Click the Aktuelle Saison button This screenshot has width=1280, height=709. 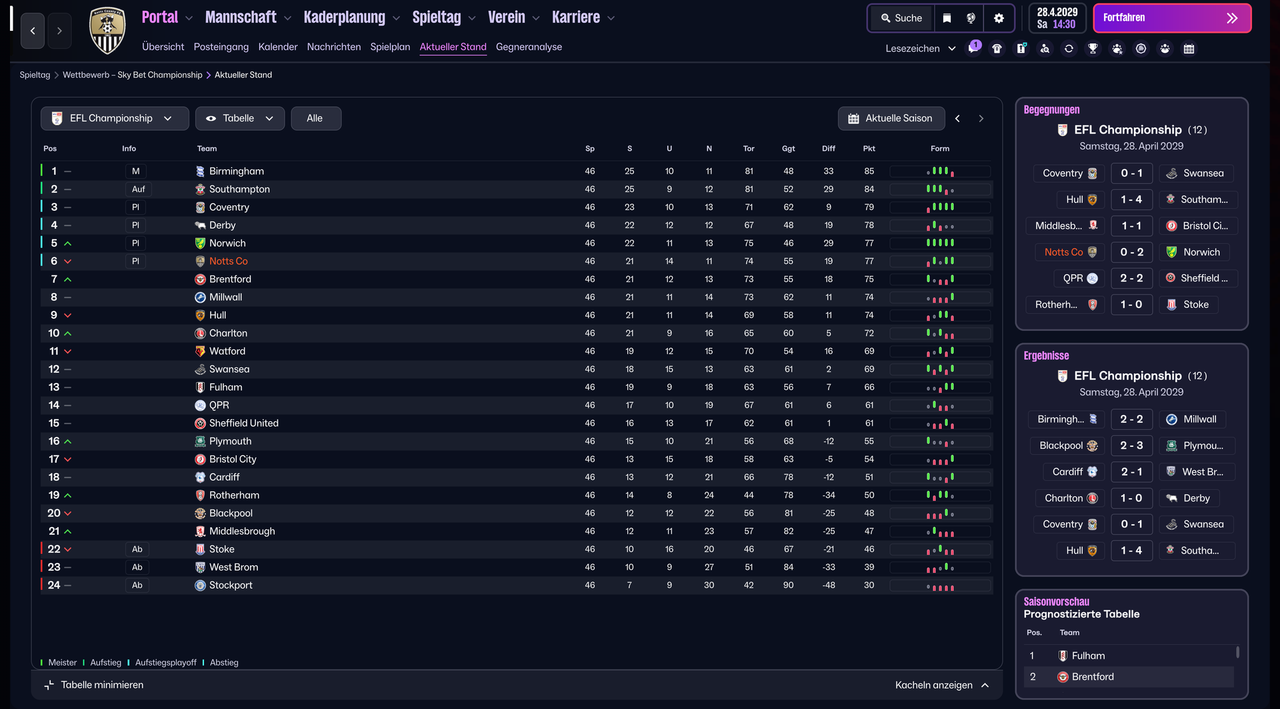pos(890,118)
